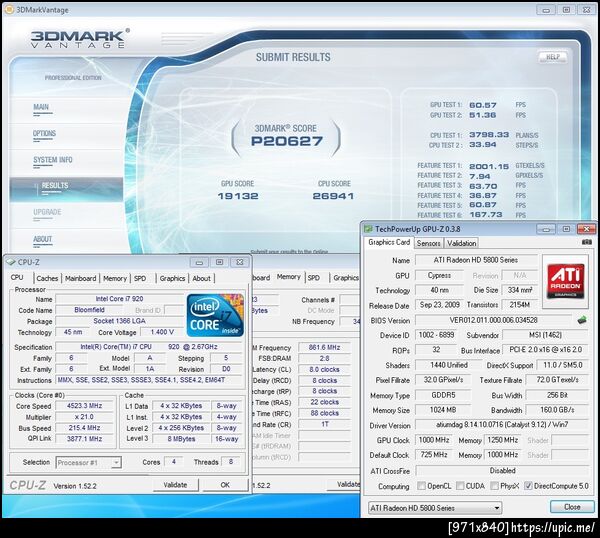Image resolution: width=600 pixels, height=538 pixels.
Task: Open SYSTEM INFO in the 3DMark sidebar
Action: 53,160
